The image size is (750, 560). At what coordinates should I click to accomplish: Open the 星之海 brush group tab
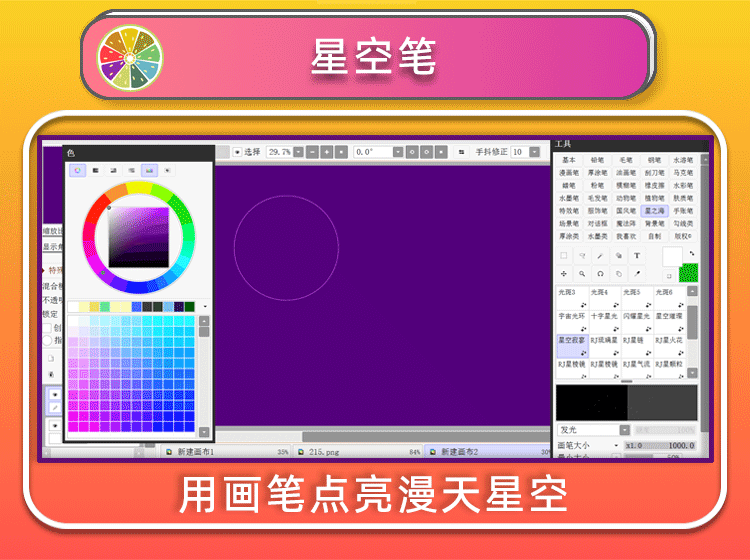tap(654, 211)
